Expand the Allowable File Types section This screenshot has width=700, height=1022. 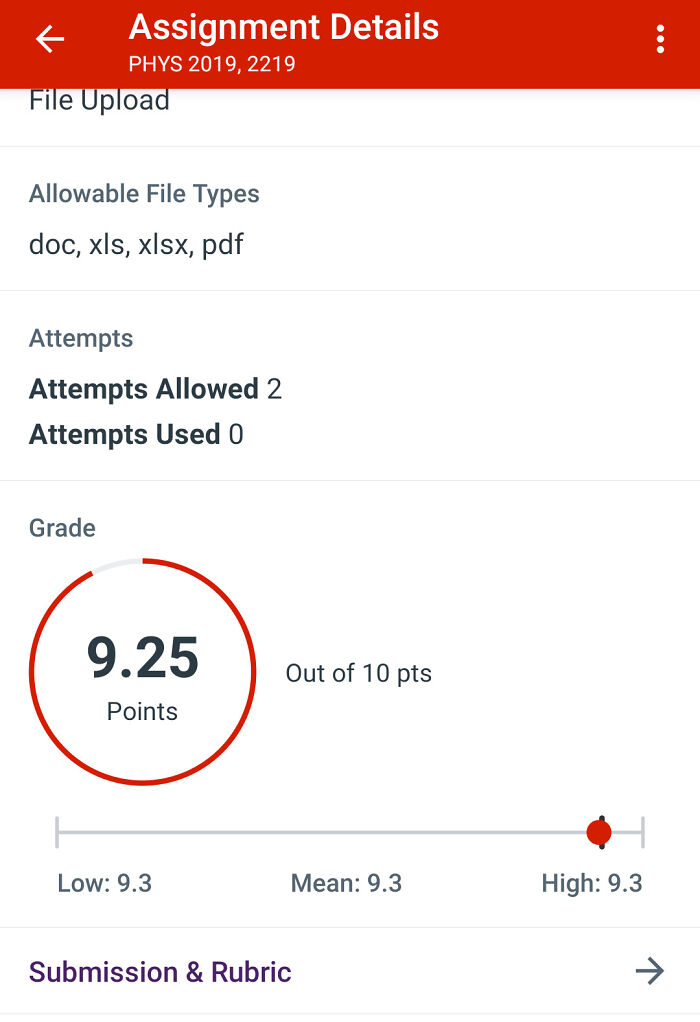pos(143,194)
